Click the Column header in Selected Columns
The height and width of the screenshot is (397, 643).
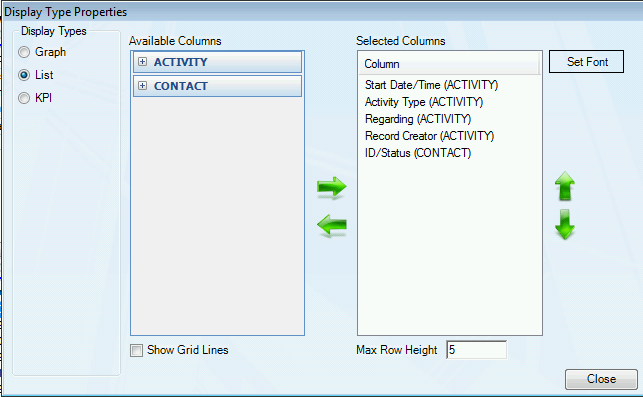click(x=449, y=64)
